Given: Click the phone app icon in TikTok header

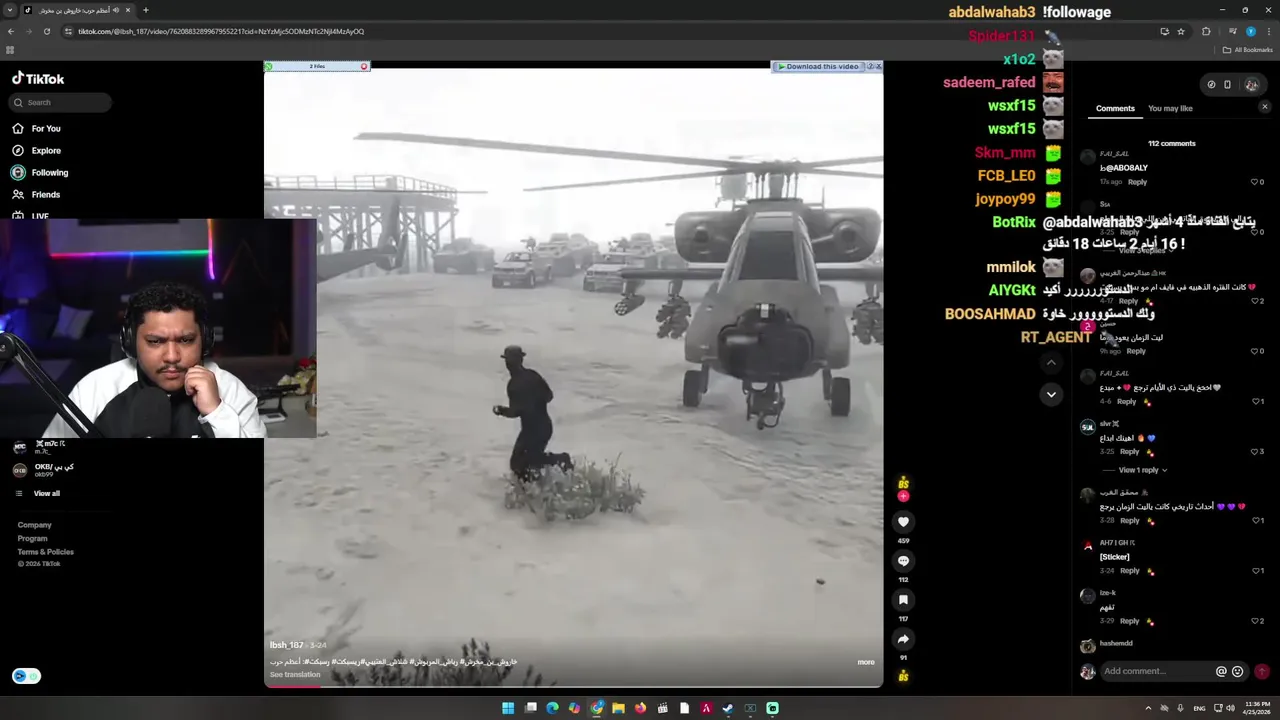Looking at the screenshot, I should 1227,85.
